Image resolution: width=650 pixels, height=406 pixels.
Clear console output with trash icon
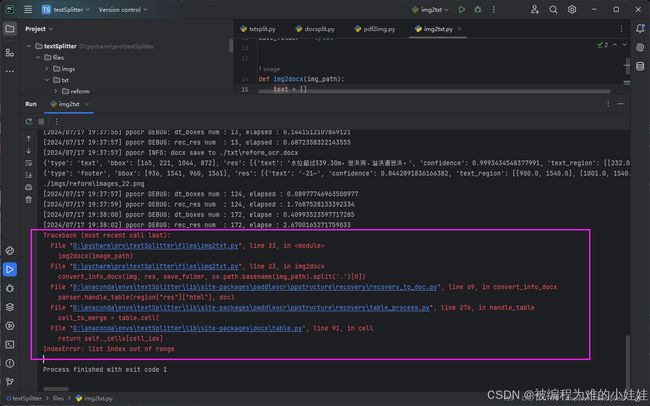pyautogui.click(x=29, y=200)
